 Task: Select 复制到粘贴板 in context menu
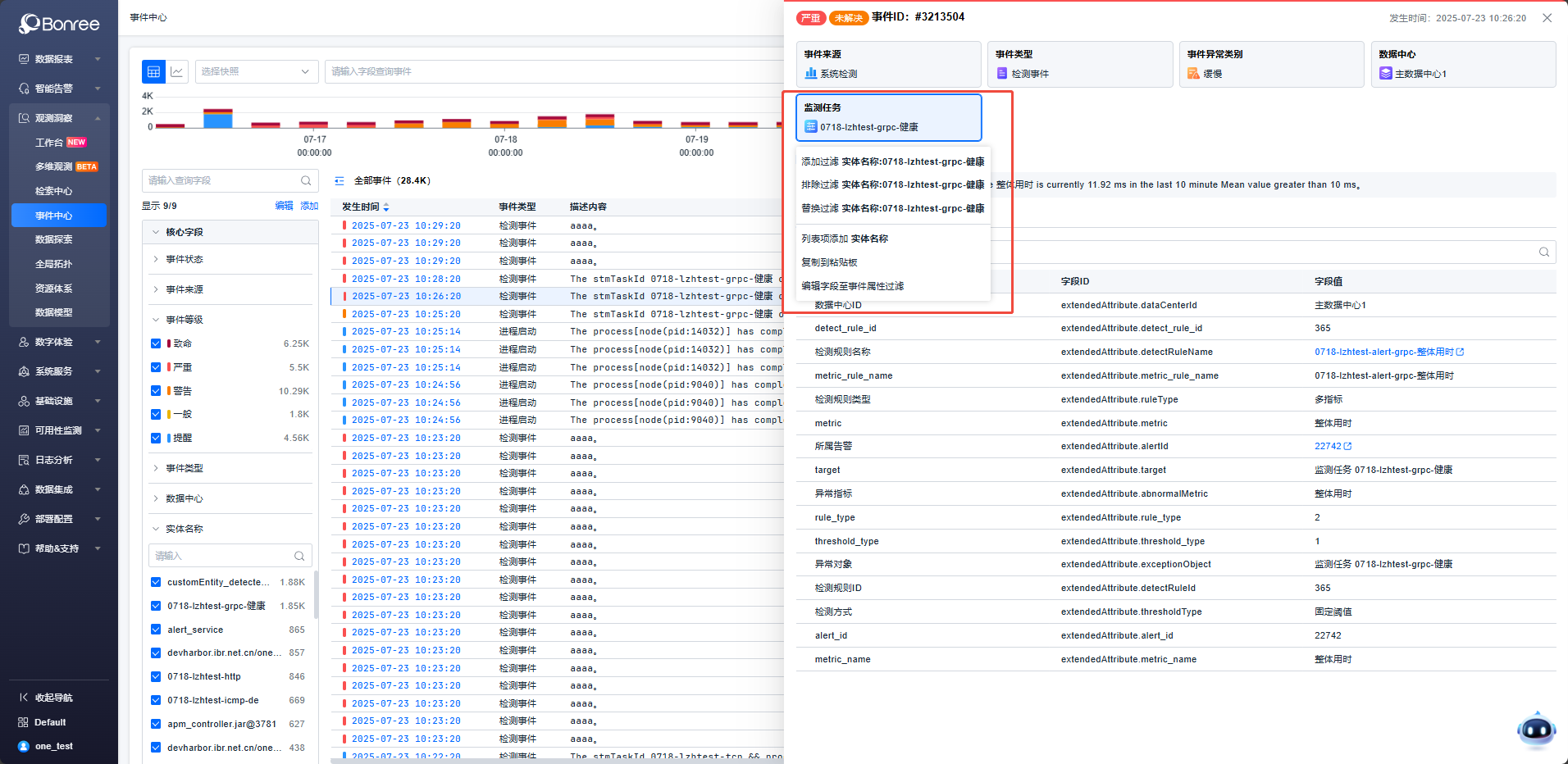point(829,262)
